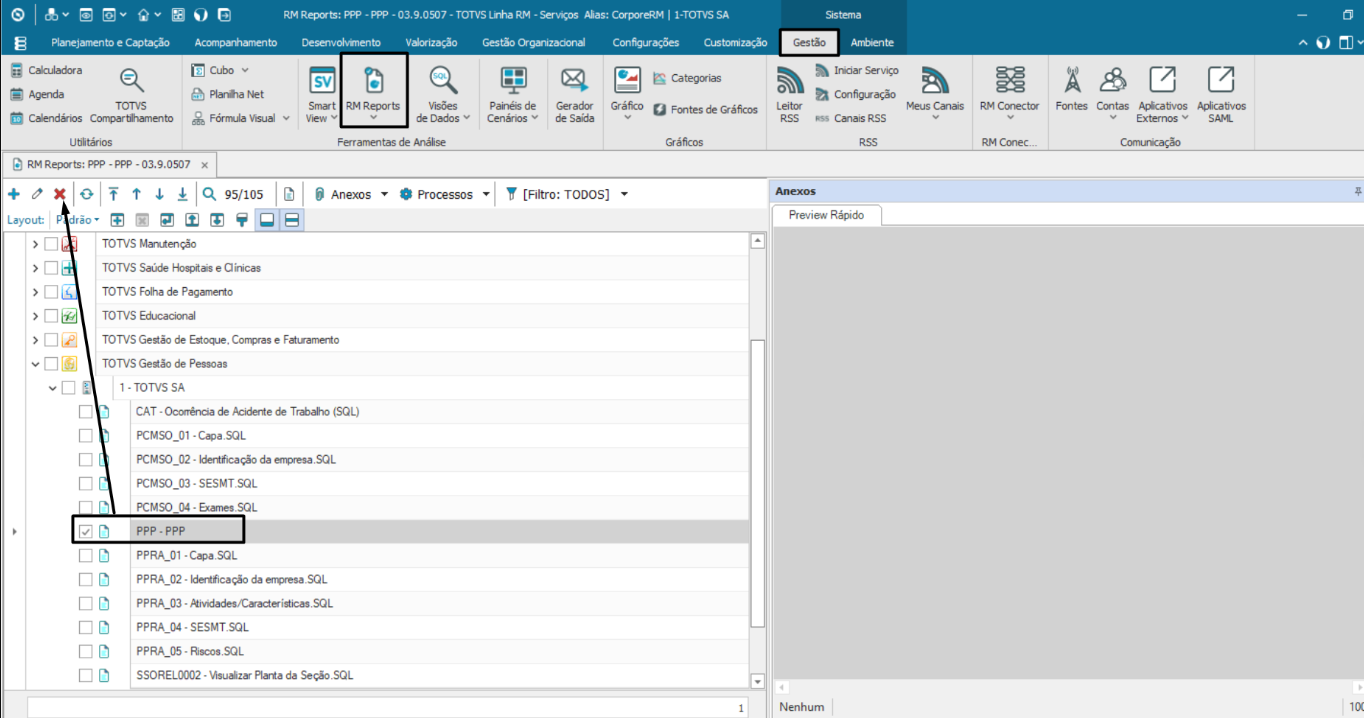
Task: Open the Configurações ribbon tab
Action: tap(645, 42)
